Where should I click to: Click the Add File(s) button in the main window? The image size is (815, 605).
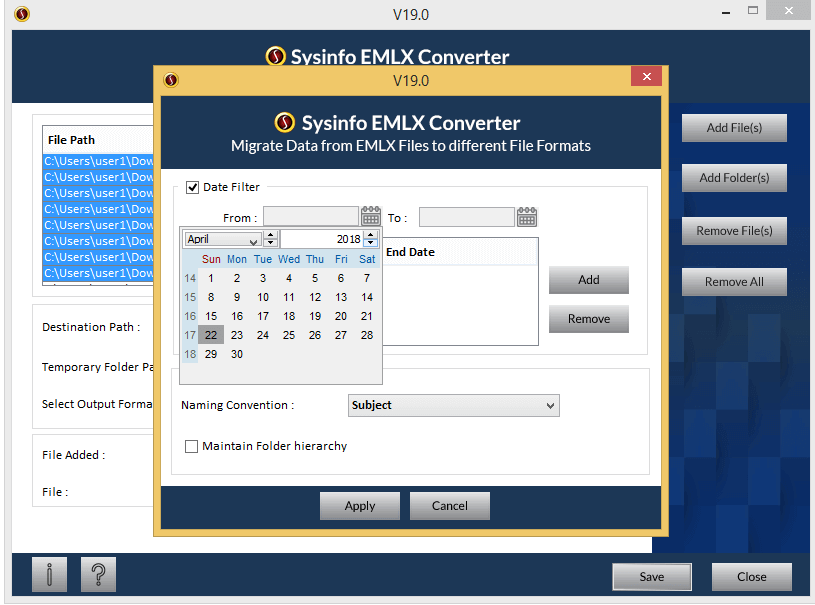[x=734, y=128]
